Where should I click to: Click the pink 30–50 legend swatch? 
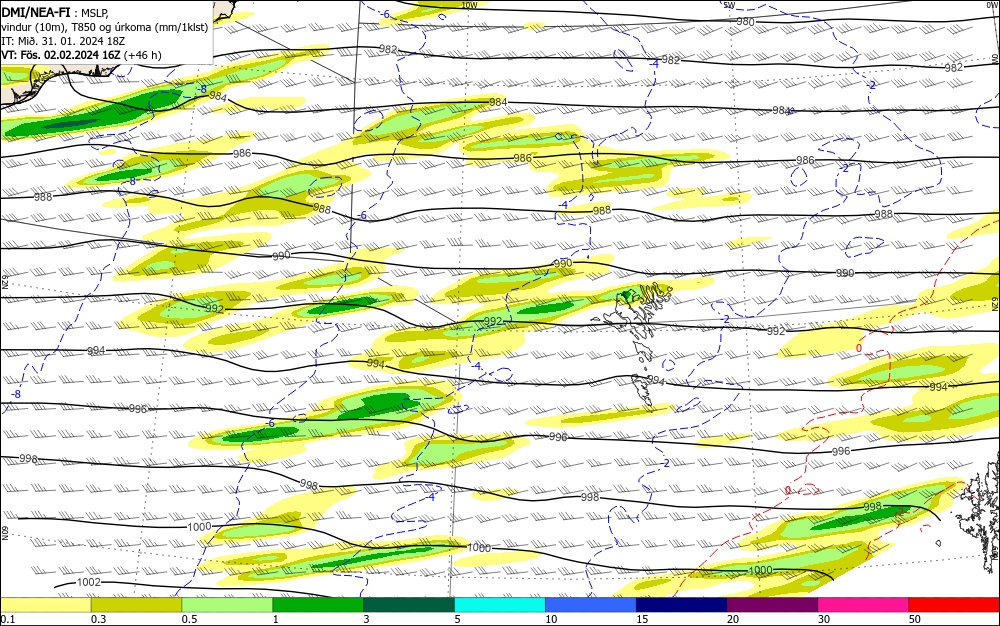[863, 605]
